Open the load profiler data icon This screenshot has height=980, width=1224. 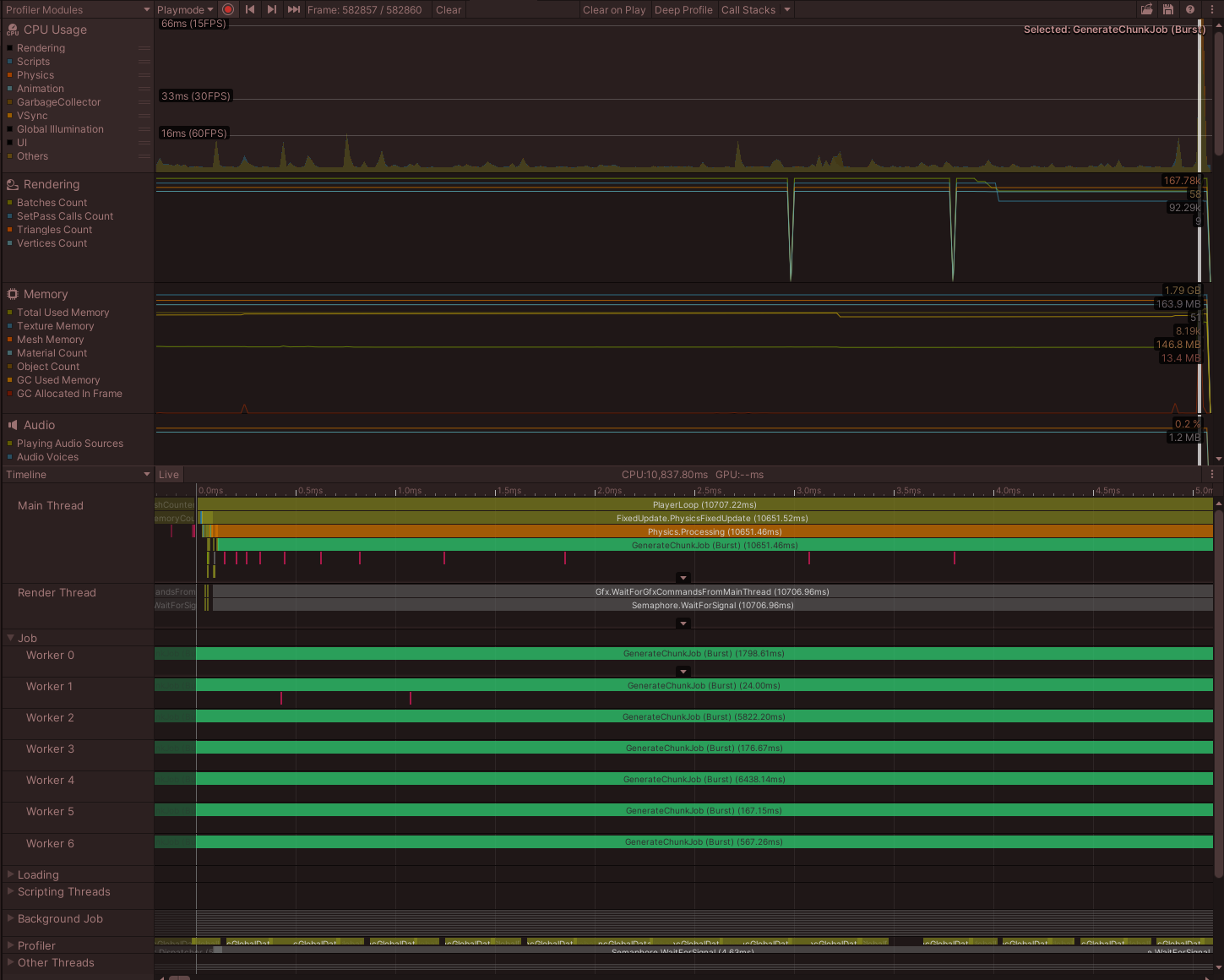click(x=1146, y=9)
